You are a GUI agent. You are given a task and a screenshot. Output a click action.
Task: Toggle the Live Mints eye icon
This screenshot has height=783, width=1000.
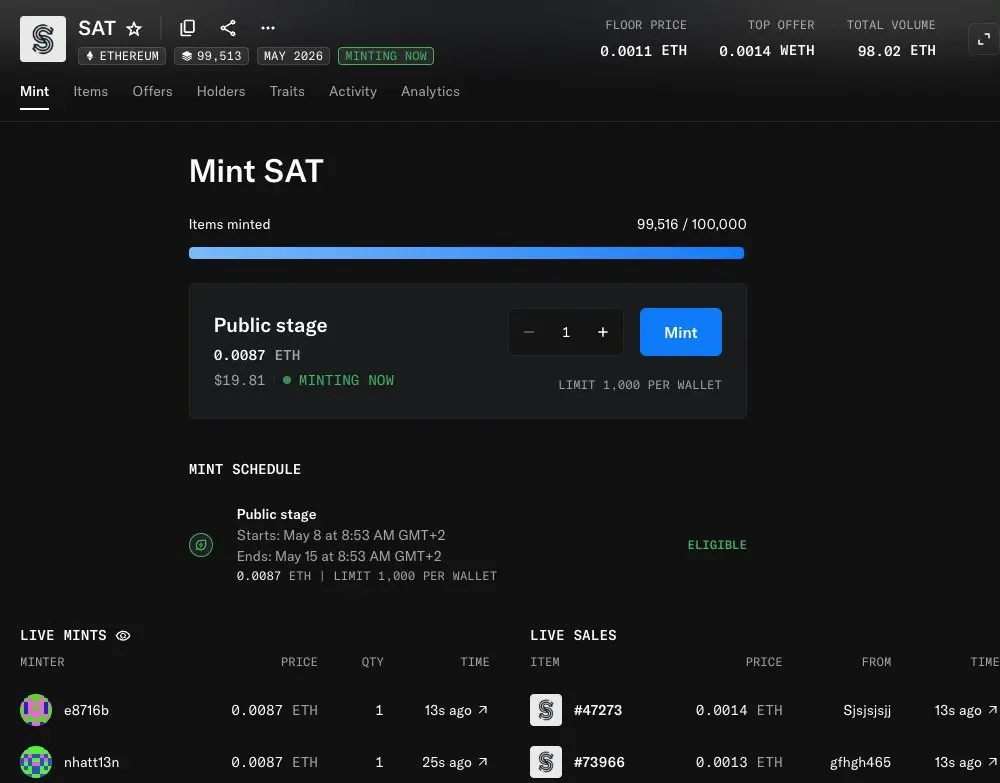(123, 636)
